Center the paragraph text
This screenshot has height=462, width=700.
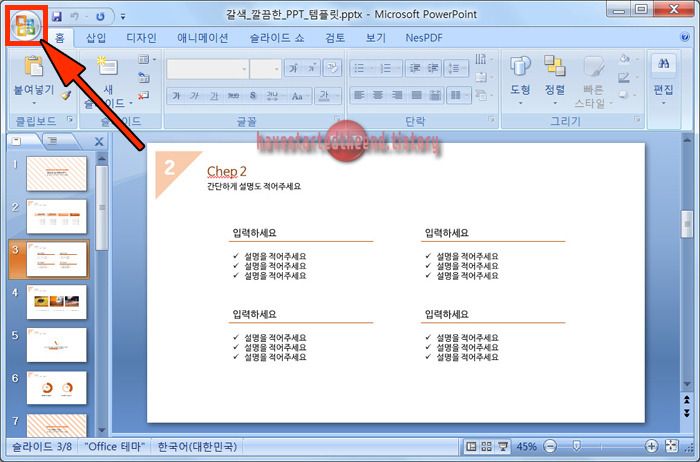coord(378,95)
